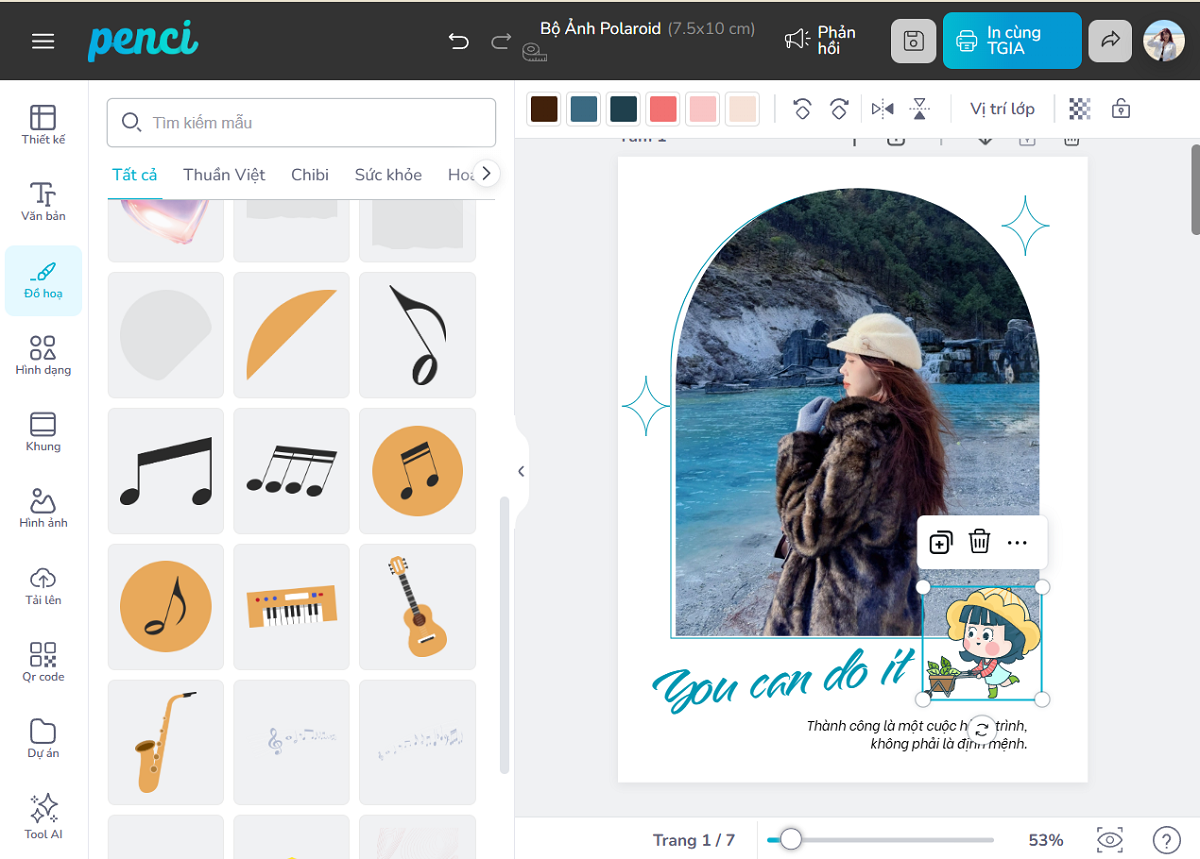Image resolution: width=1200 pixels, height=859 pixels.
Task: Flip the element horizontally
Action: click(x=882, y=109)
